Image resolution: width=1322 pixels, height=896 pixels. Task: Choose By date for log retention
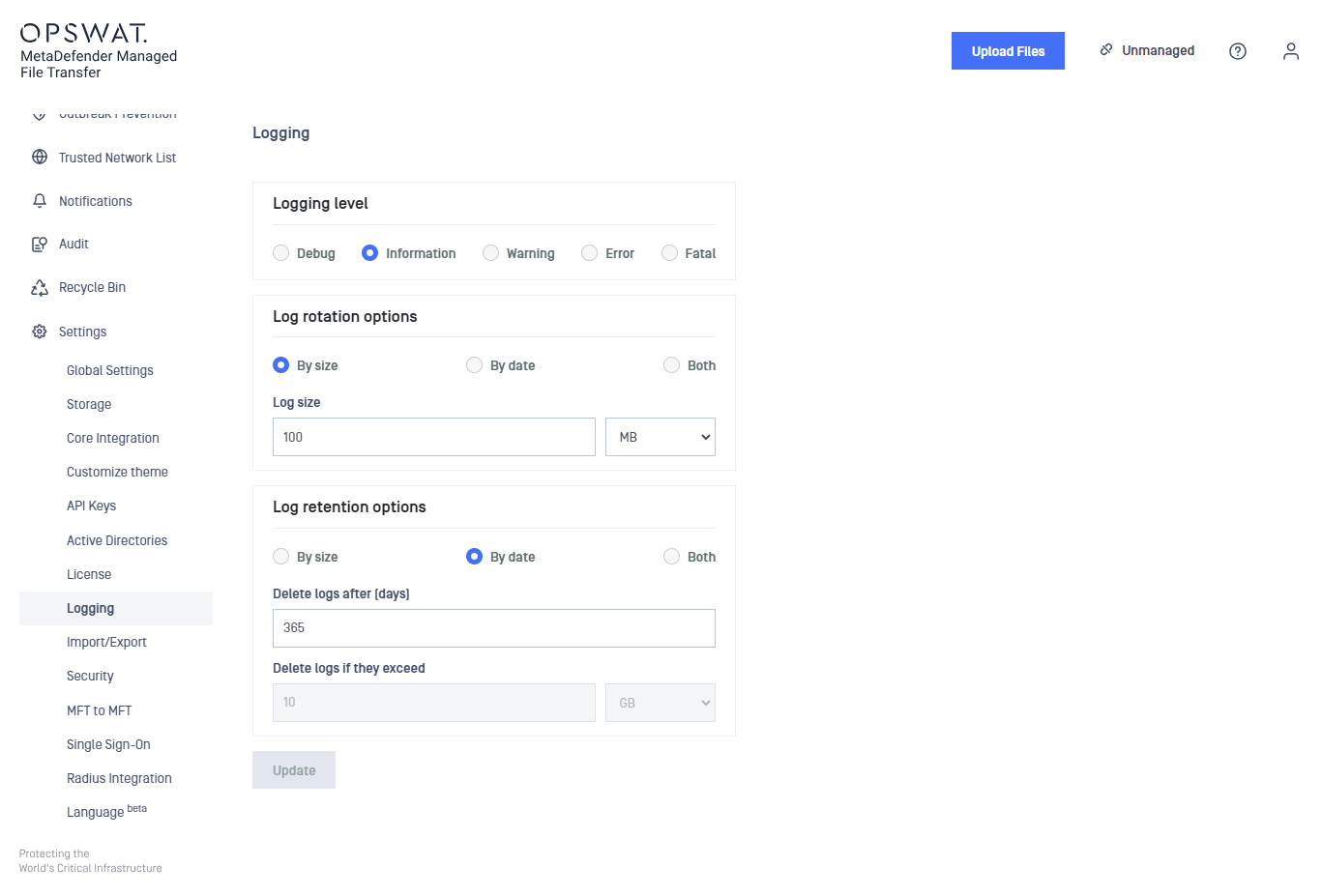pos(474,556)
